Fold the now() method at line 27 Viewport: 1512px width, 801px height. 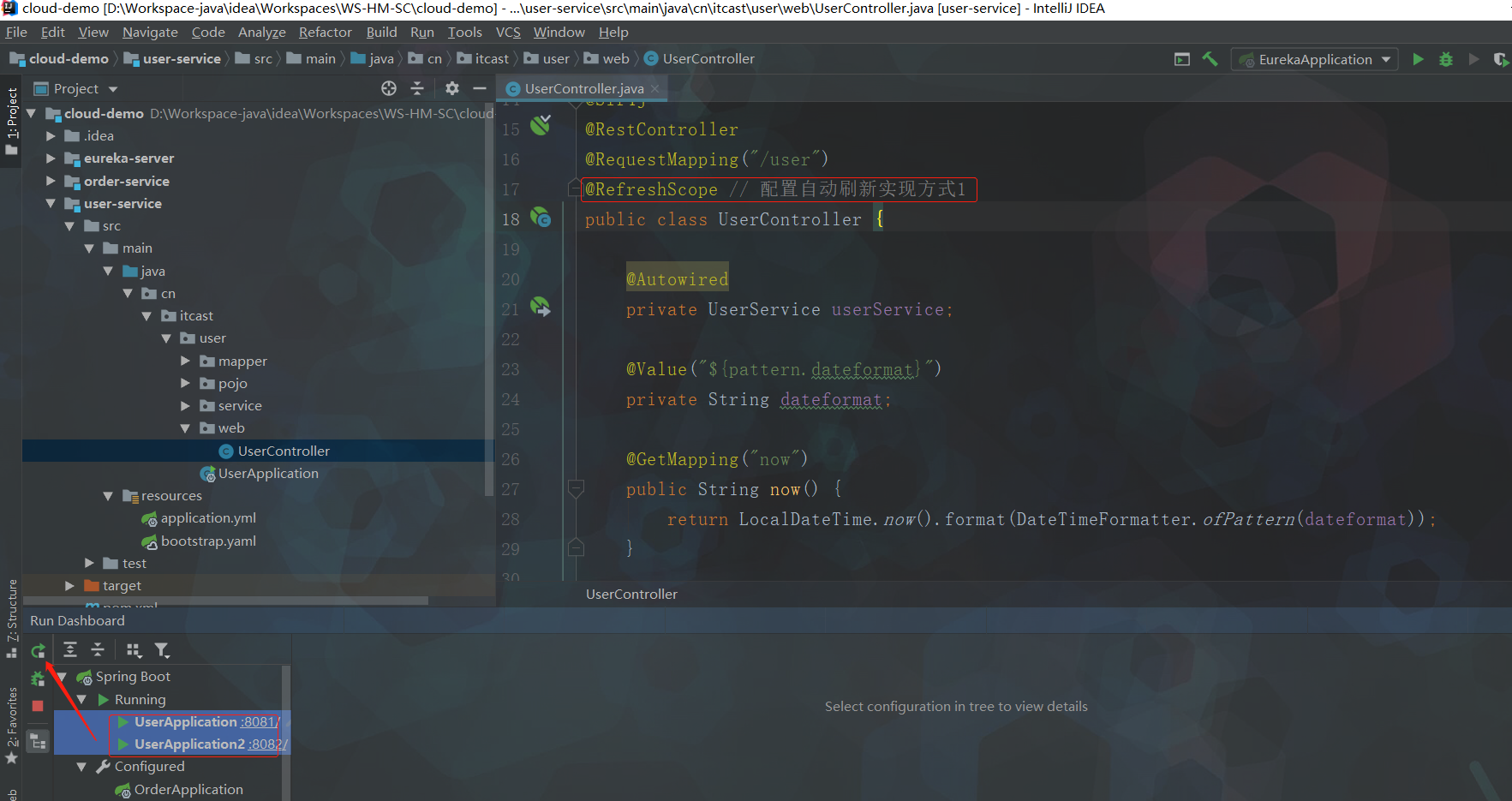tap(576, 488)
